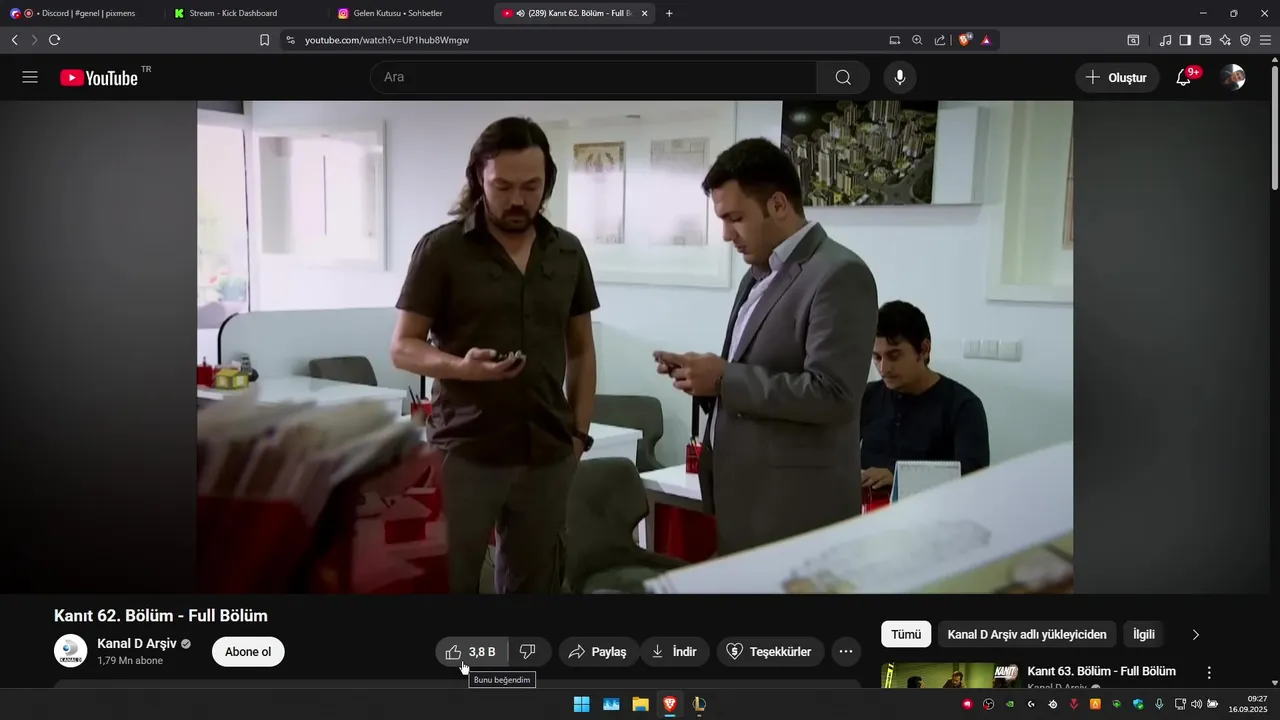Subscribe with the Abone ol button
The height and width of the screenshot is (720, 1280).
pyautogui.click(x=248, y=652)
